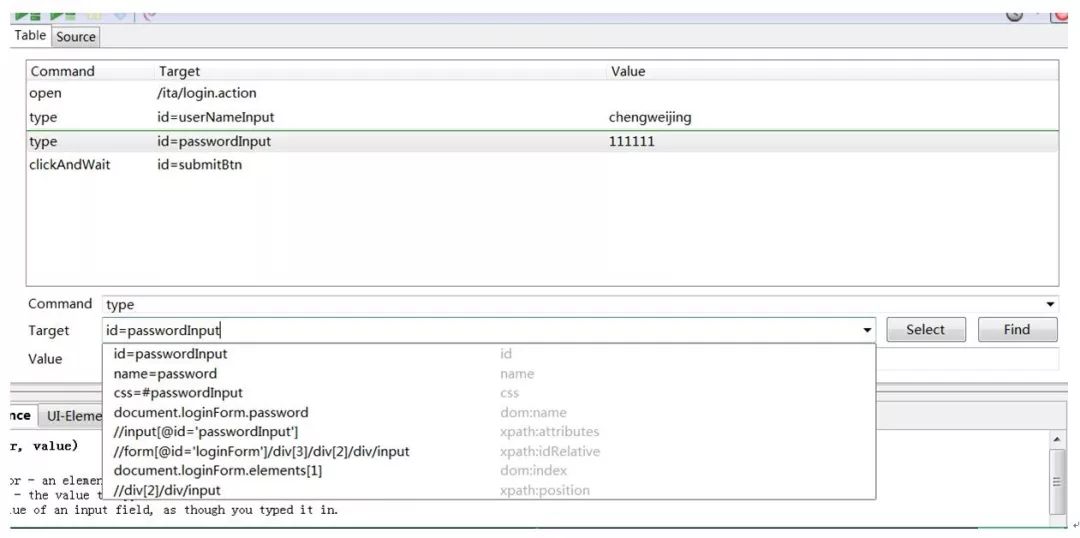Collapse the Target locator dropdown arrow

[x=867, y=331]
